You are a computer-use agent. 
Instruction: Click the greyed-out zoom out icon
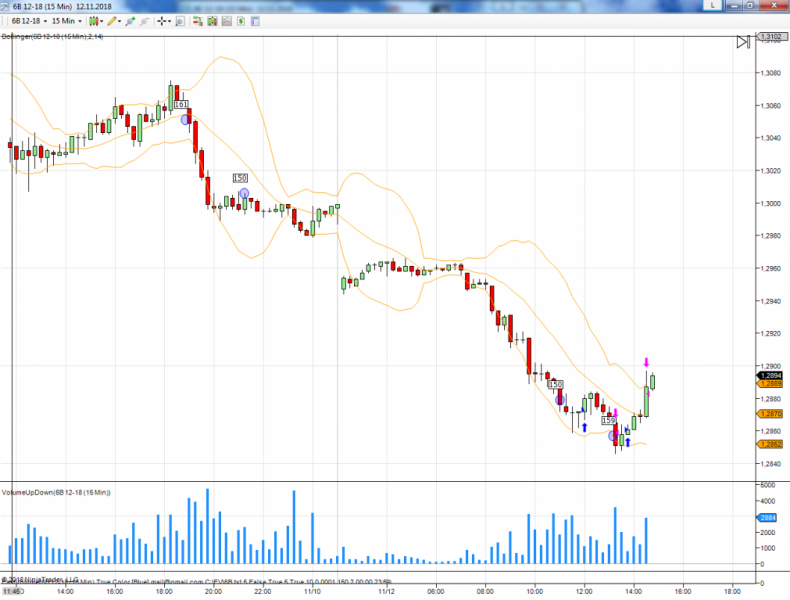pyautogui.click(x=145, y=21)
